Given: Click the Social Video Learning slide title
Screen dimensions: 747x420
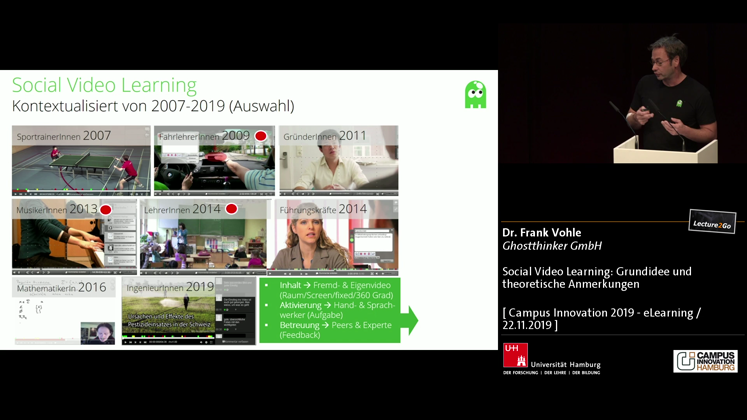Looking at the screenshot, I should (104, 86).
